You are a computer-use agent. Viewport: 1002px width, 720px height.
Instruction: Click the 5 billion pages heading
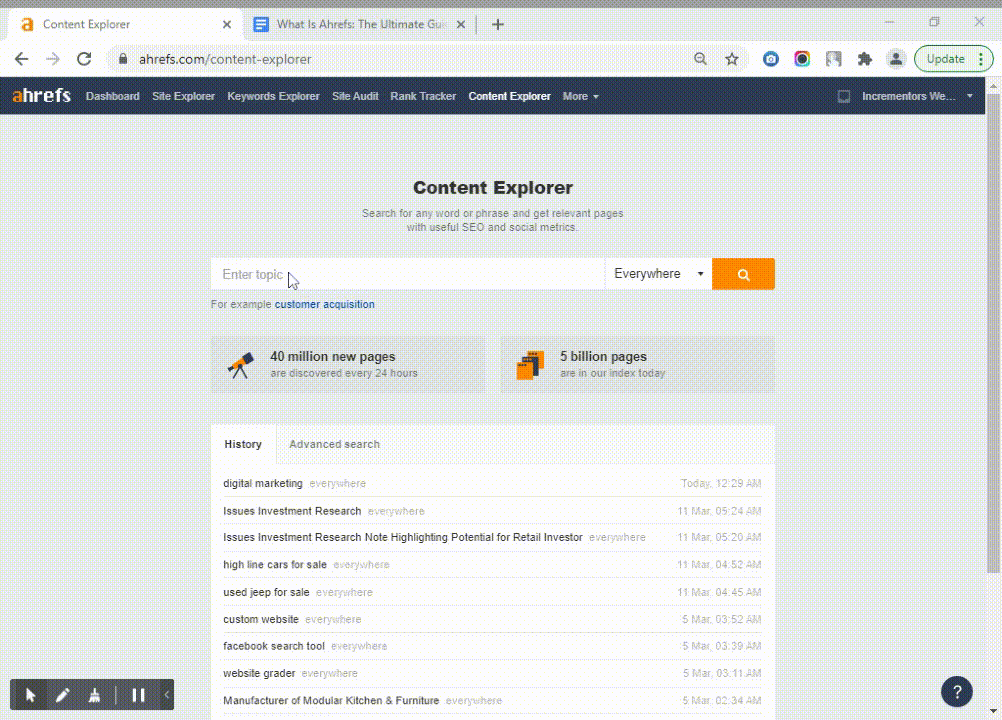point(603,356)
